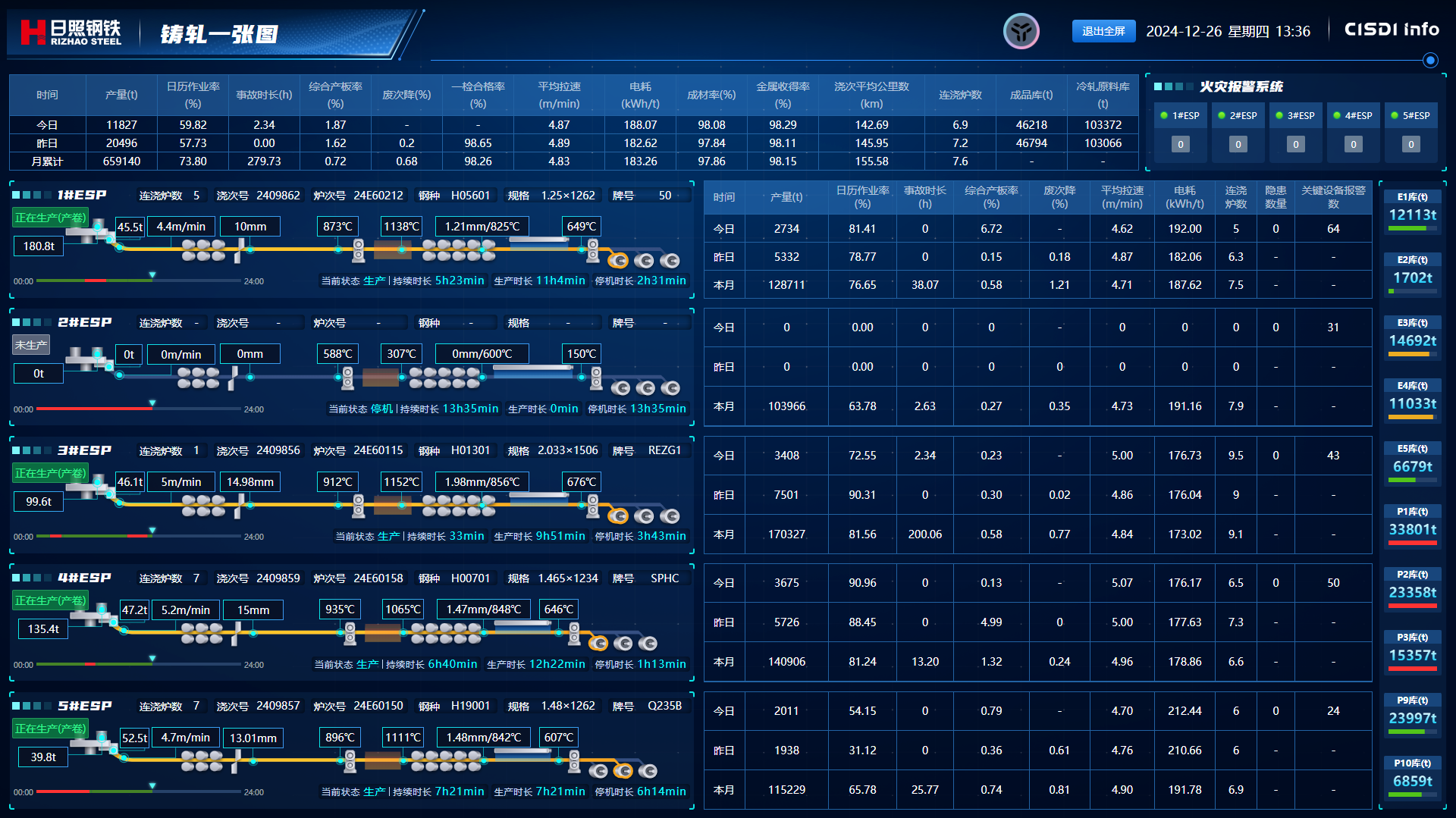Open the 4#ESP panel title
Viewport: 1456px width, 818px height.
click(x=84, y=578)
